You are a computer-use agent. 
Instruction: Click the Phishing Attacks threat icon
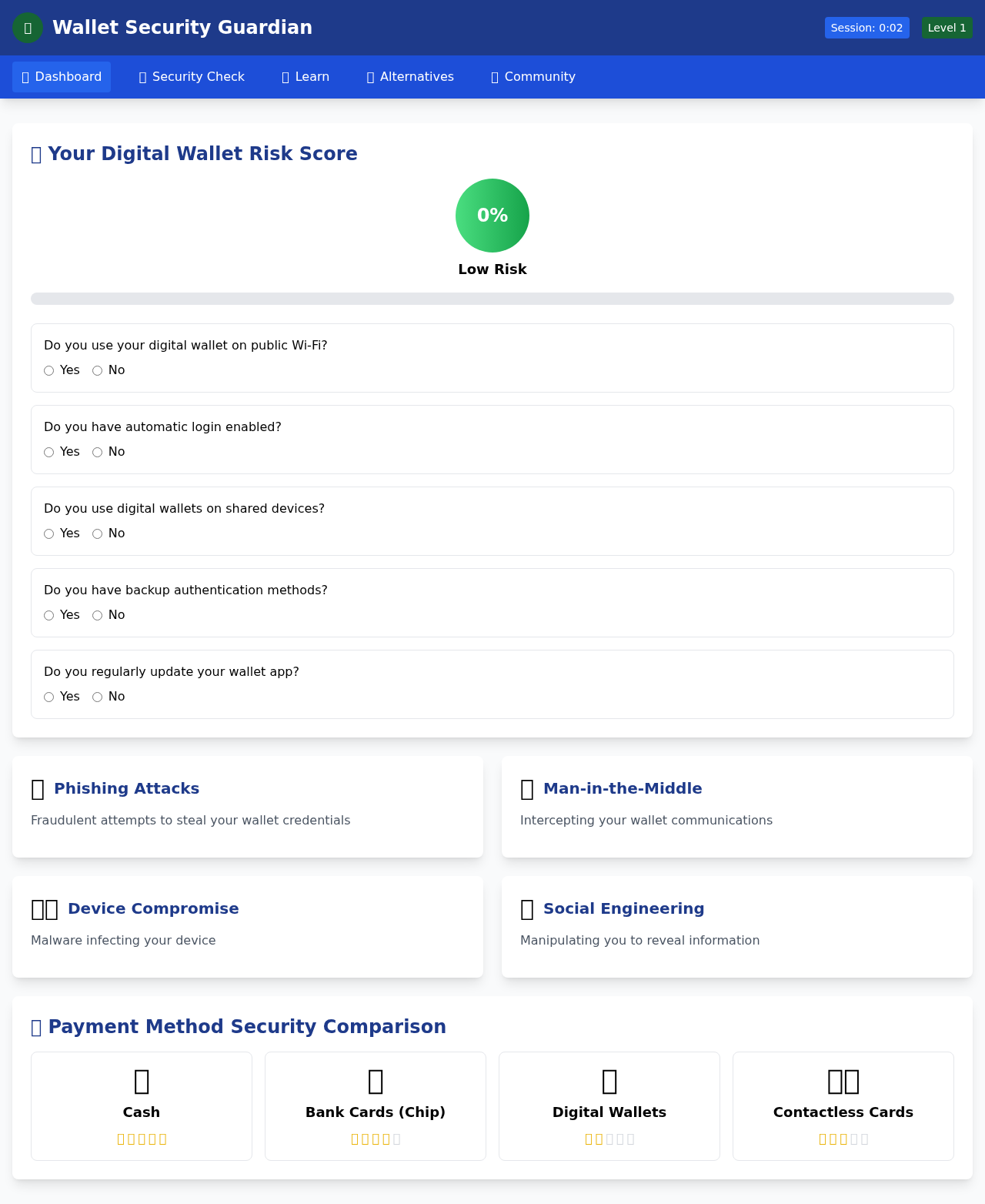[x=37, y=789]
